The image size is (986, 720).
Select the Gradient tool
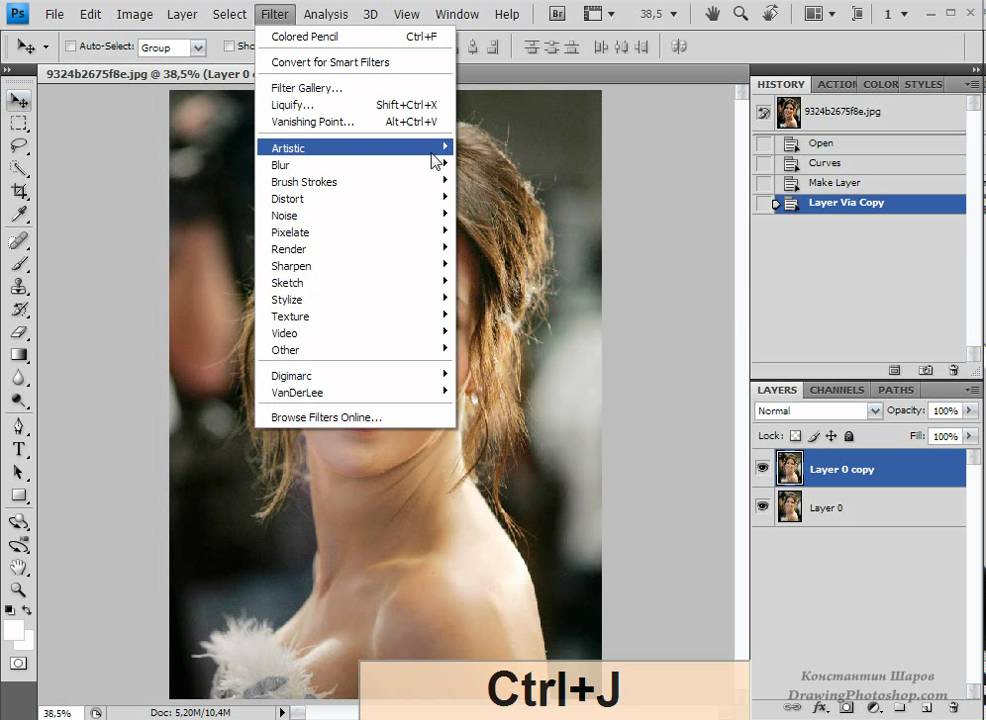point(19,355)
